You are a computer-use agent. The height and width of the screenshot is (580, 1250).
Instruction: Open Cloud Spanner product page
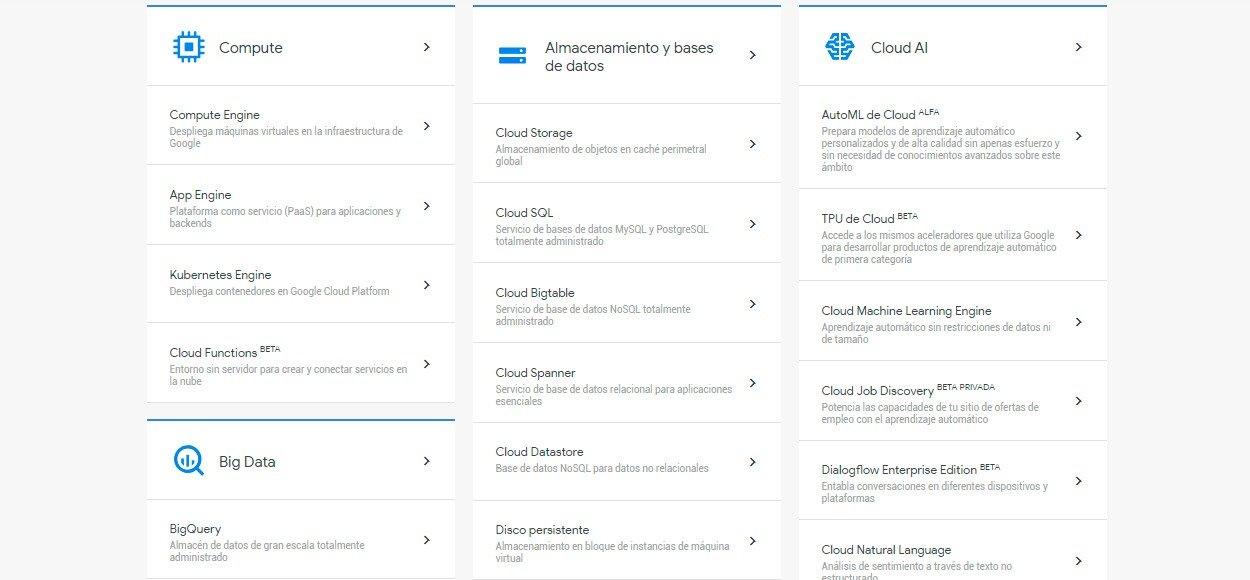(x=535, y=373)
